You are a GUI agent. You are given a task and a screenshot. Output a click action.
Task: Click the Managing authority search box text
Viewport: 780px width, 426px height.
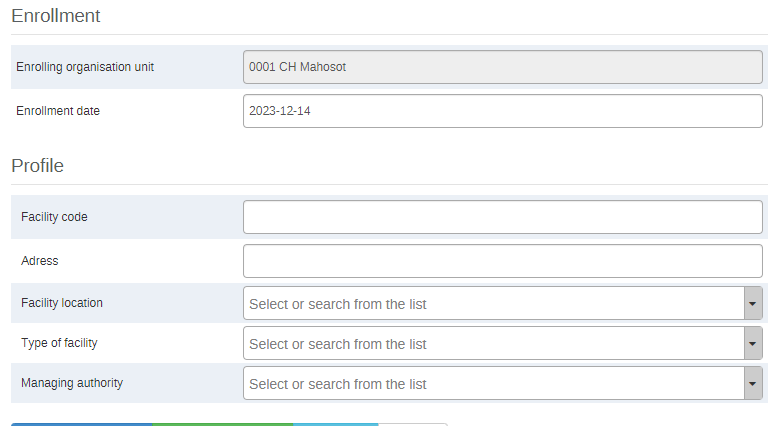[x=338, y=384]
